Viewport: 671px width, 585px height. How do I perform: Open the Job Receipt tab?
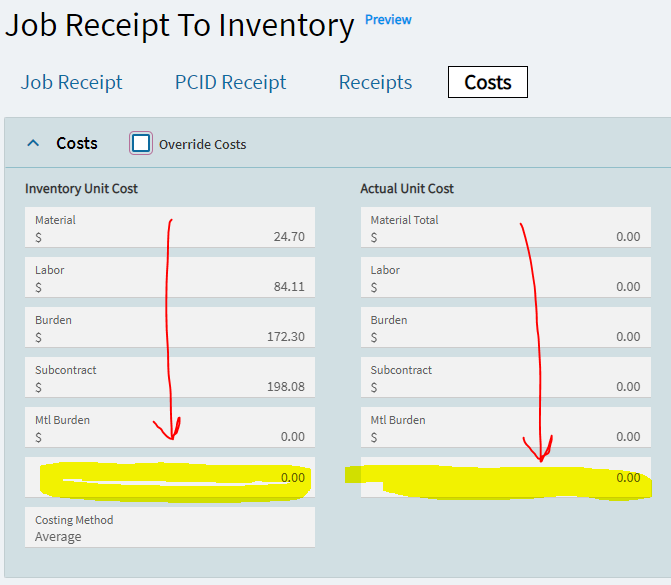click(x=71, y=82)
